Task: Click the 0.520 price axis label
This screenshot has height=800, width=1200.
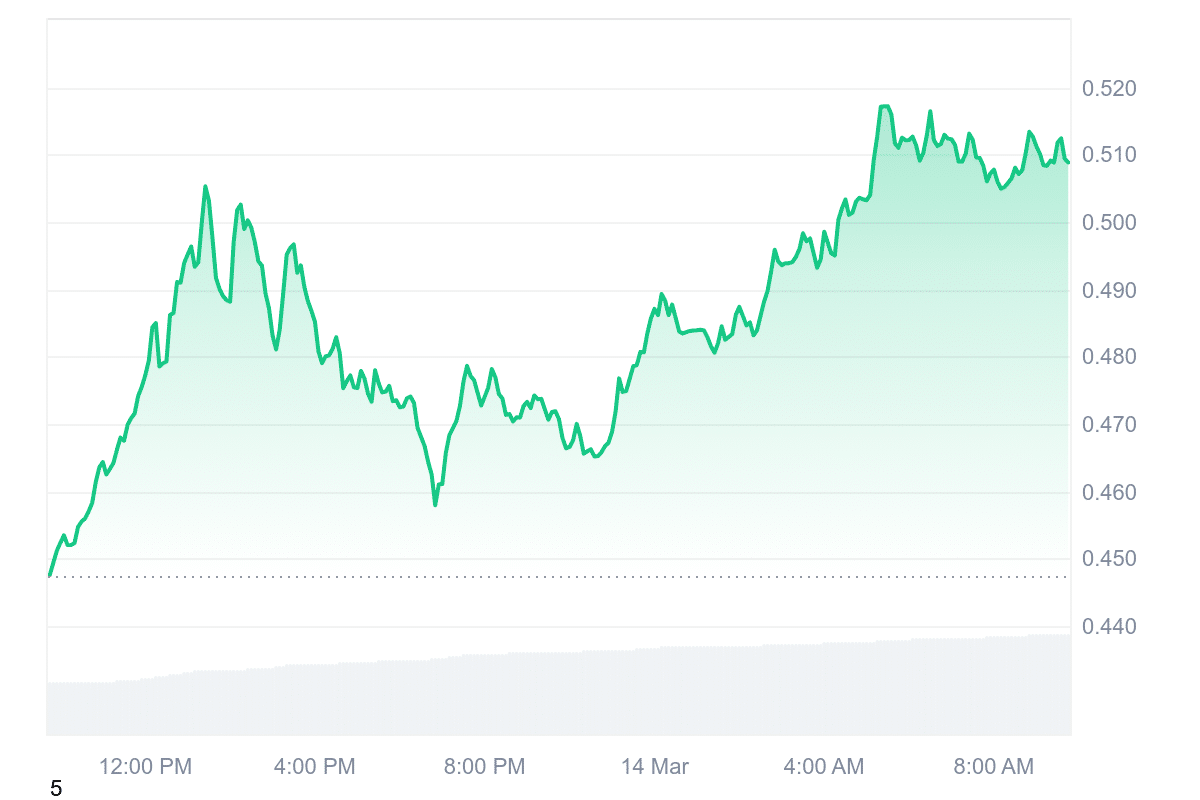Action: (1110, 90)
